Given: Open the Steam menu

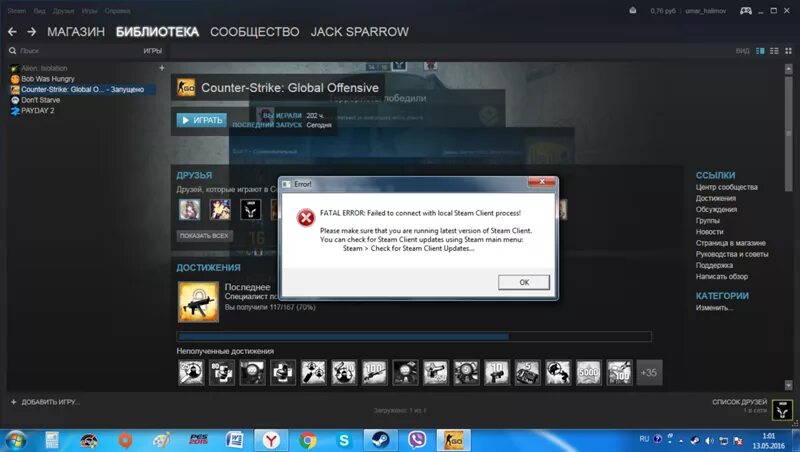Looking at the screenshot, I should tap(17, 11).
